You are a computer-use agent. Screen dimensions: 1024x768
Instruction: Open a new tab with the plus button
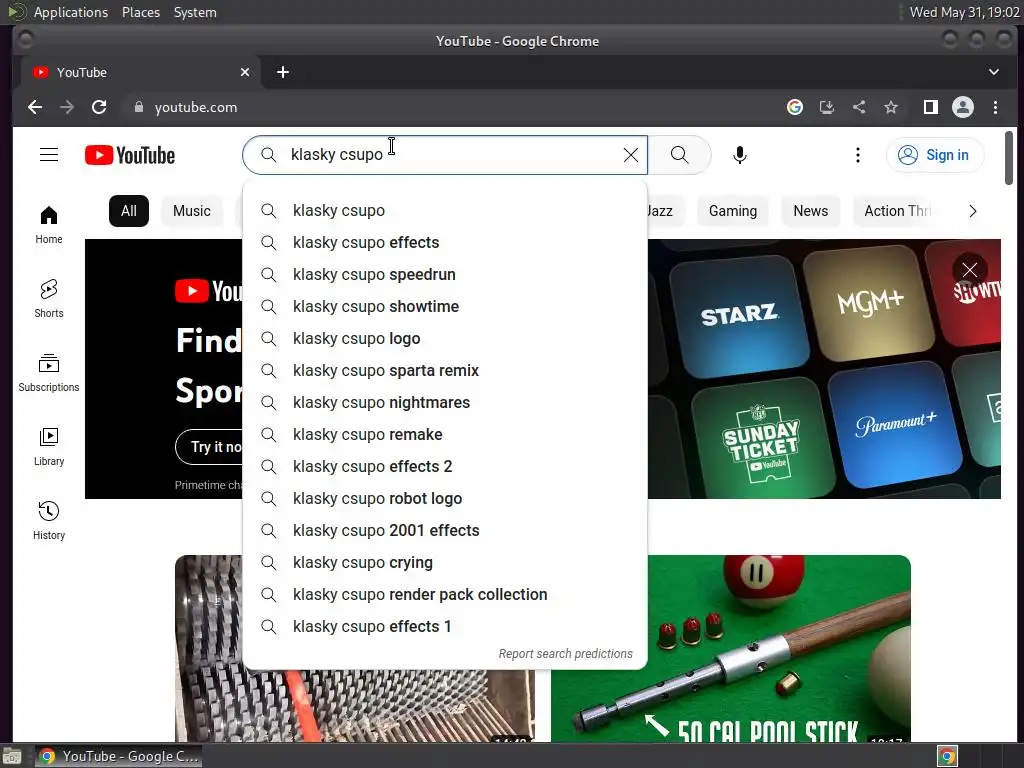click(x=283, y=72)
